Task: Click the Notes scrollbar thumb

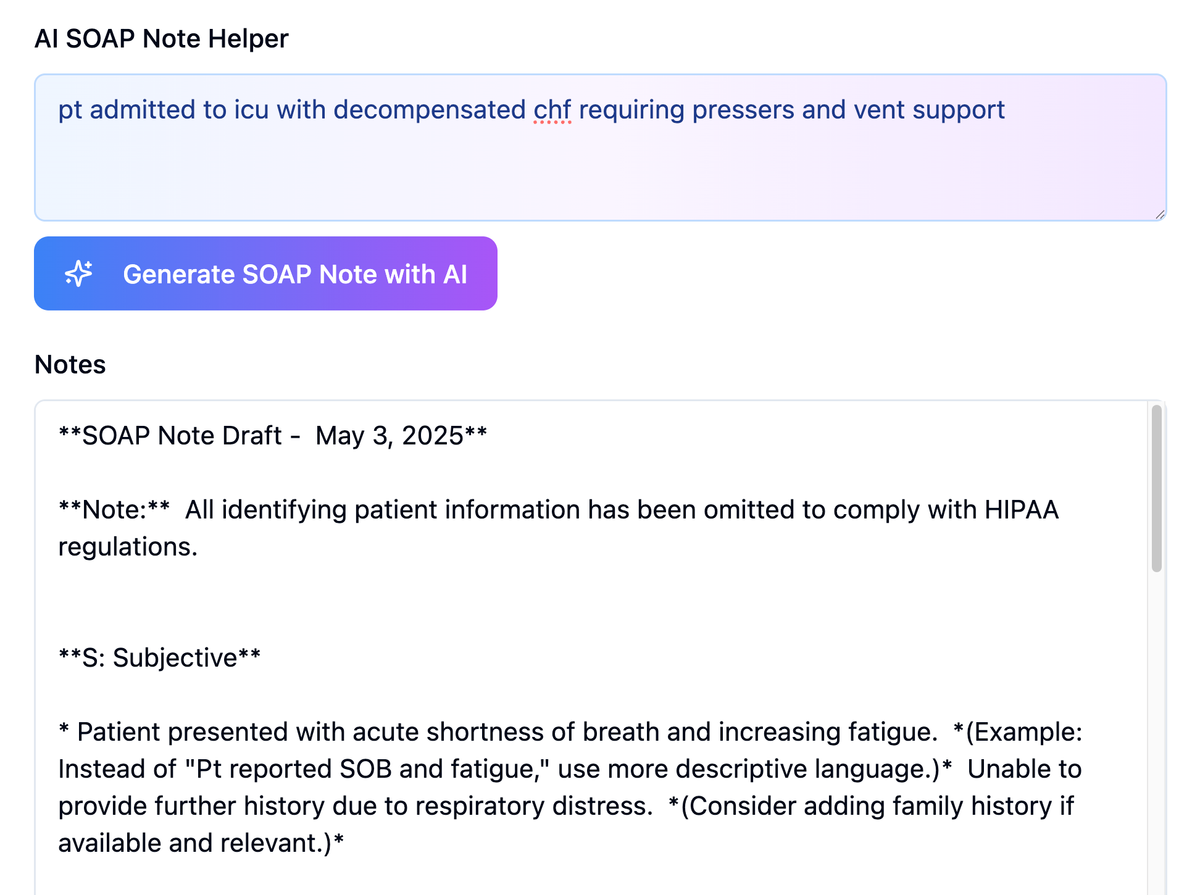Action: (x=1157, y=488)
